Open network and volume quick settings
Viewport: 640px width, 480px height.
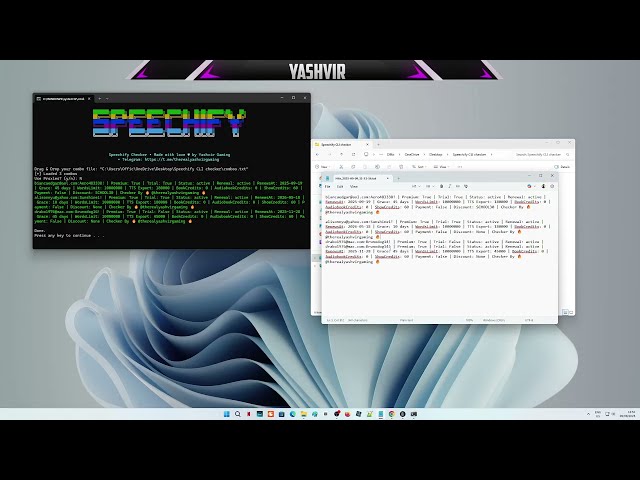click(x=610, y=414)
